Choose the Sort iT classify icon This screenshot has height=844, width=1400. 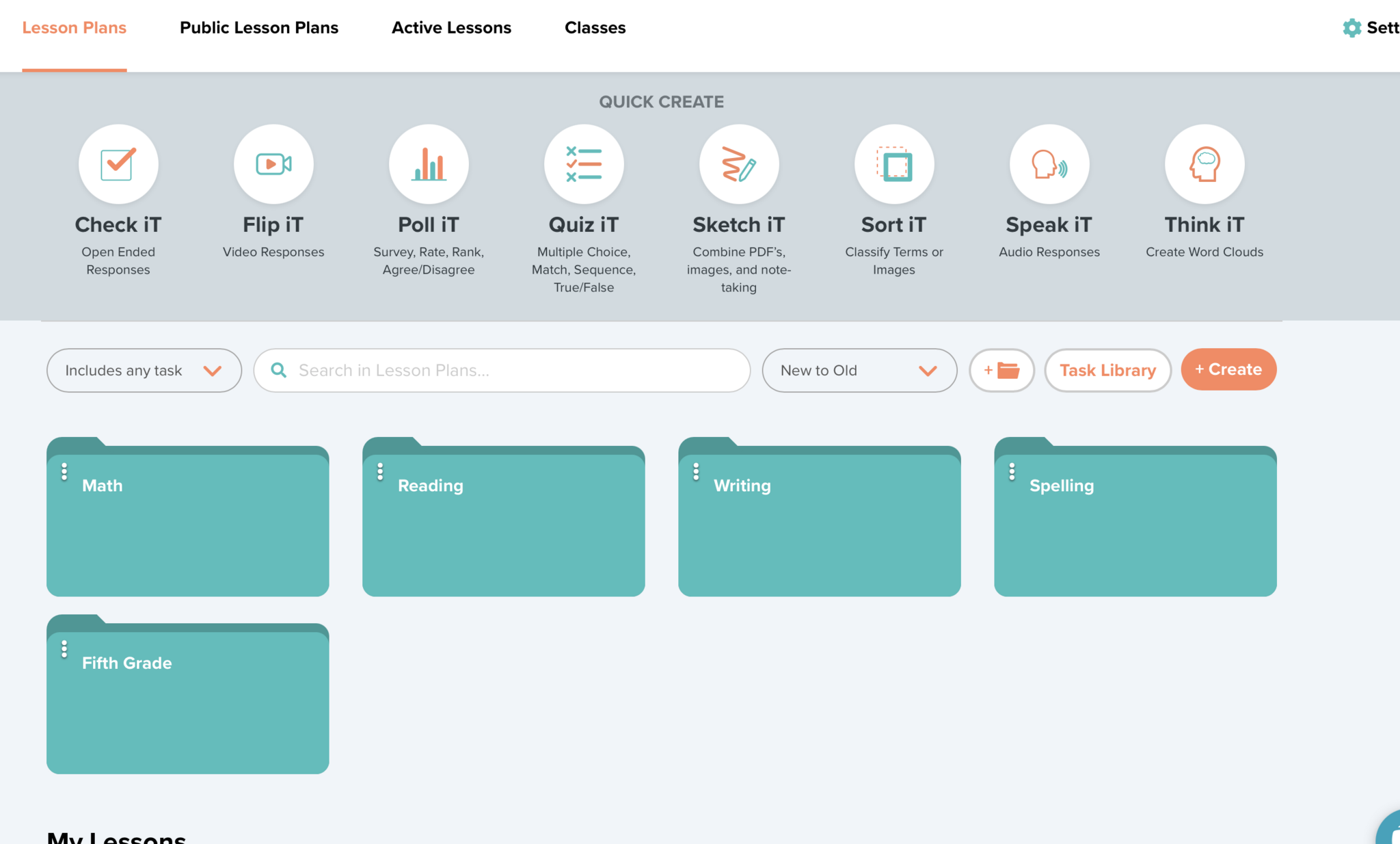[x=894, y=164]
